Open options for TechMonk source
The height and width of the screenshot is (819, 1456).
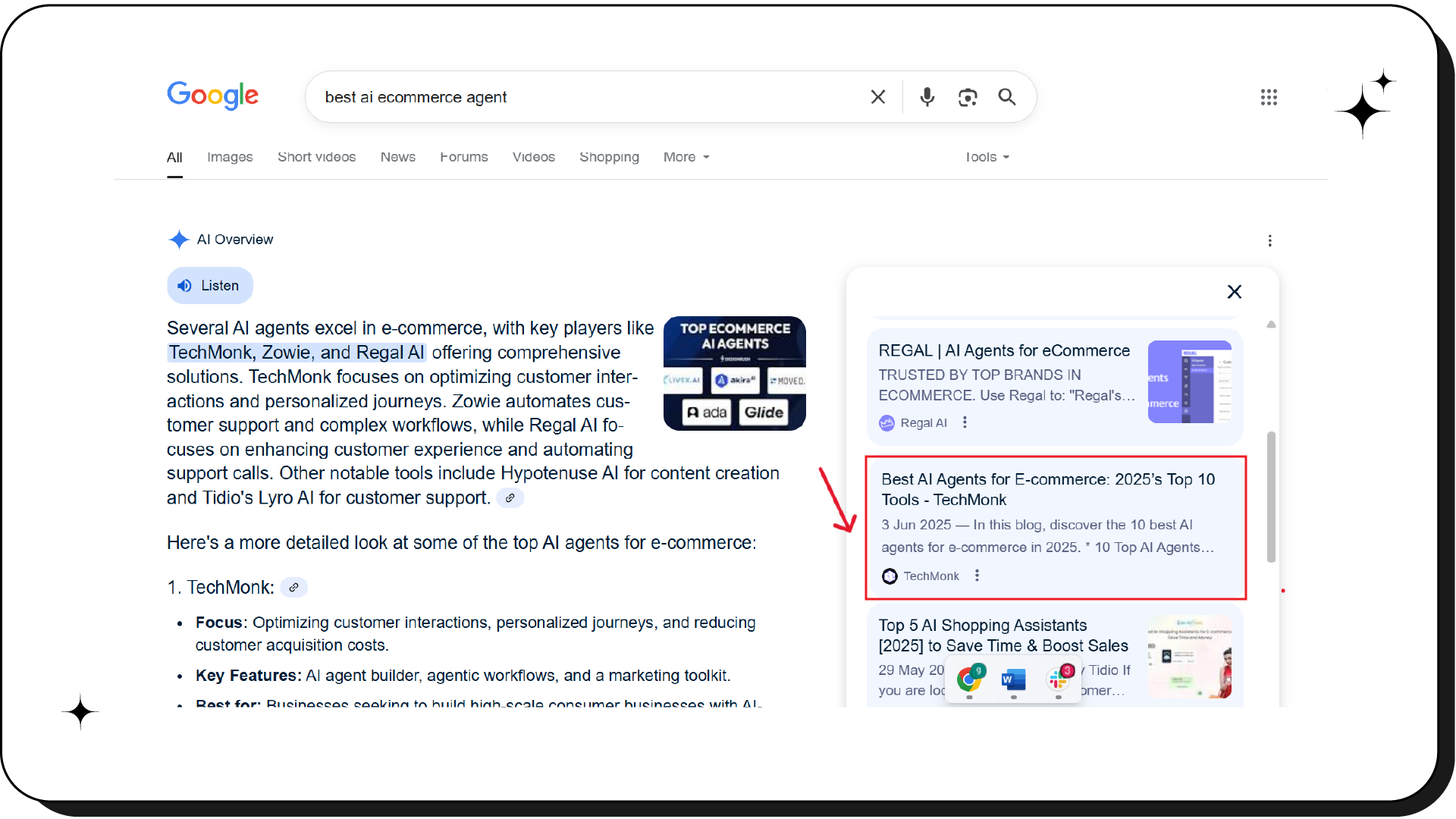pos(977,576)
